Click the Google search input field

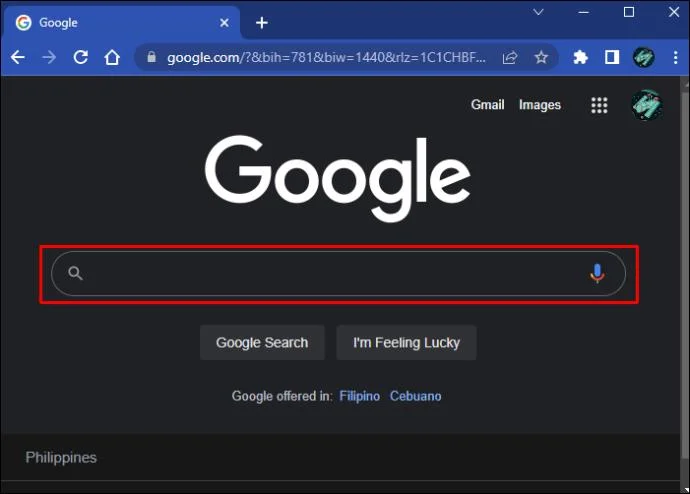coord(338,274)
